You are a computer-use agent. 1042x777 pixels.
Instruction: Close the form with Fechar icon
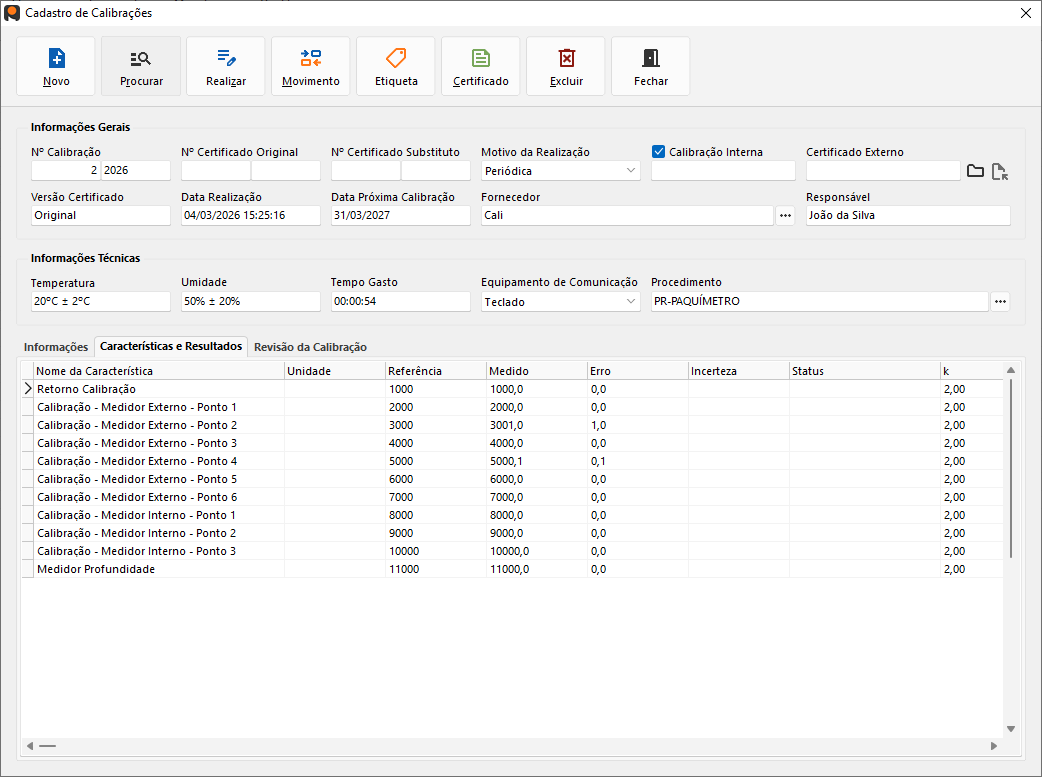(x=651, y=66)
